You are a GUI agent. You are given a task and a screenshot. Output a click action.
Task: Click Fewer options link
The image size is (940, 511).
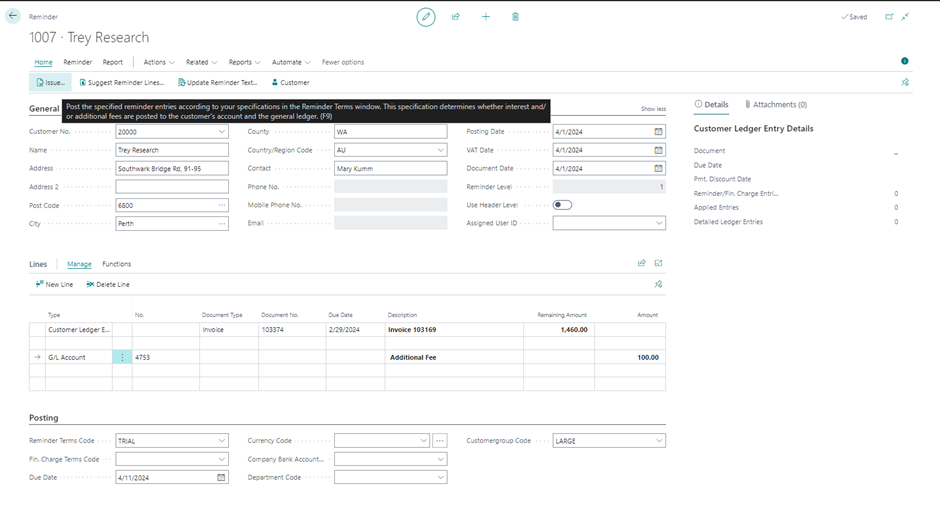click(x=343, y=62)
